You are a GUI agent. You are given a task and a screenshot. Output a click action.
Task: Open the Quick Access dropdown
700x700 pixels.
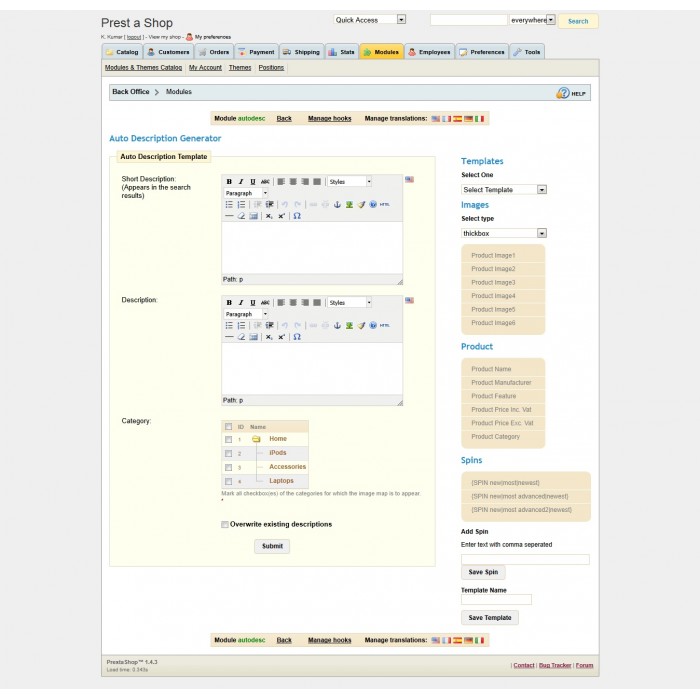tap(370, 20)
